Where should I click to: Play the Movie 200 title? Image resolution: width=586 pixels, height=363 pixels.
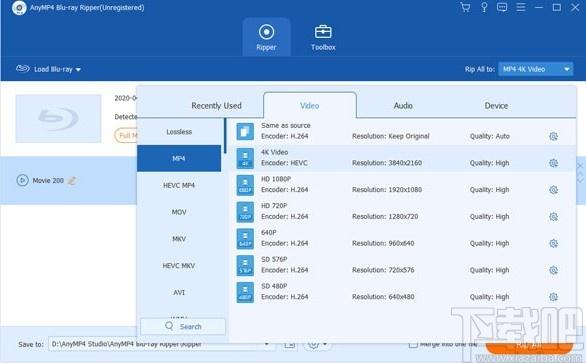22,181
